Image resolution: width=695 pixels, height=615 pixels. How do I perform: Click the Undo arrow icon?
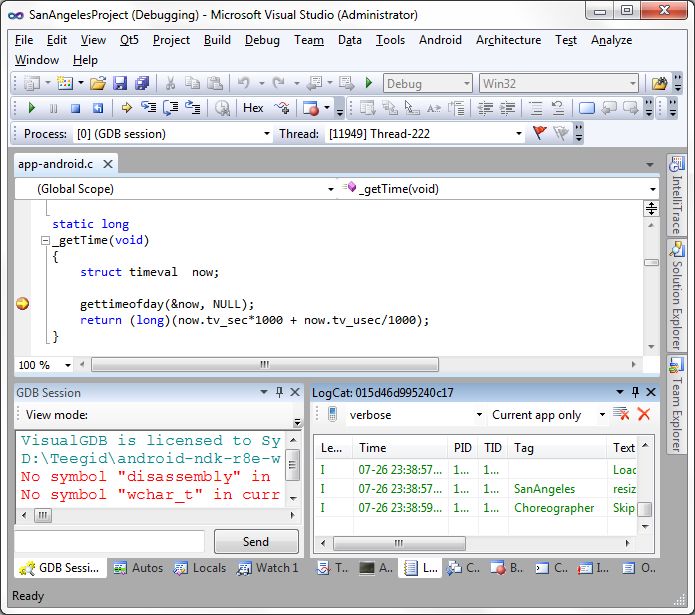click(243, 83)
